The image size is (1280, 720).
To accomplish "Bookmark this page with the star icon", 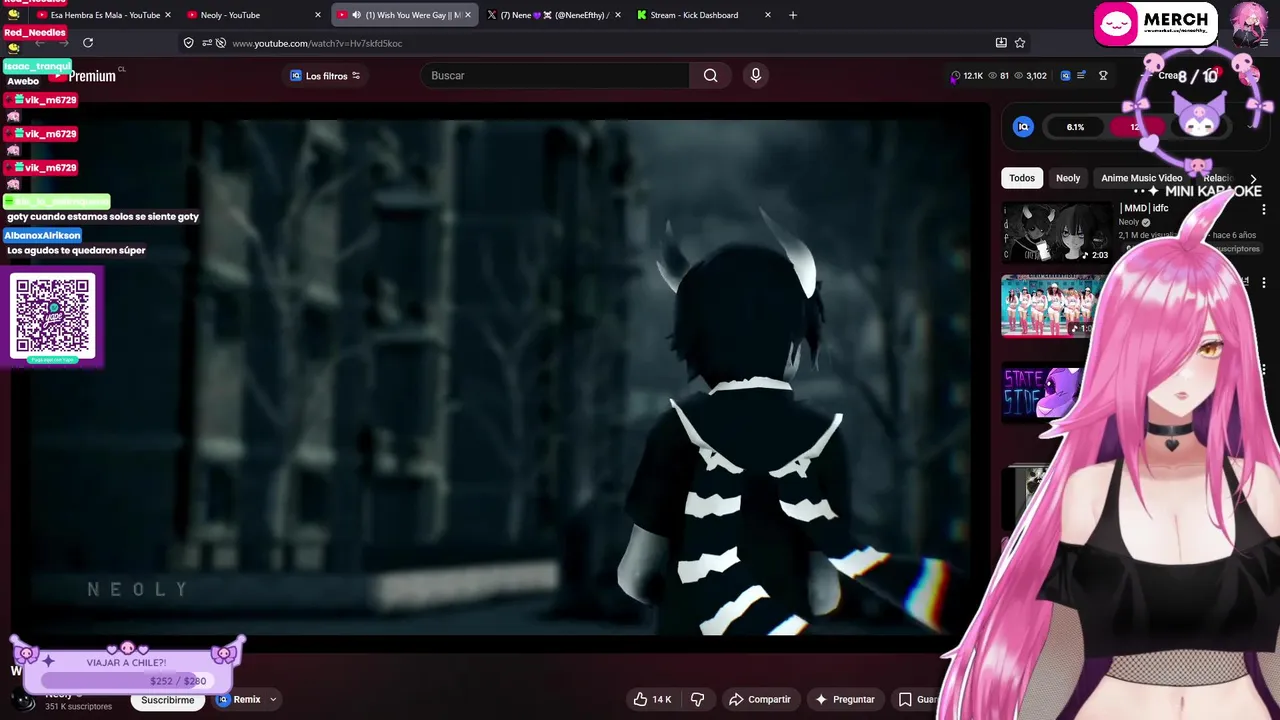I will [x=1020, y=43].
